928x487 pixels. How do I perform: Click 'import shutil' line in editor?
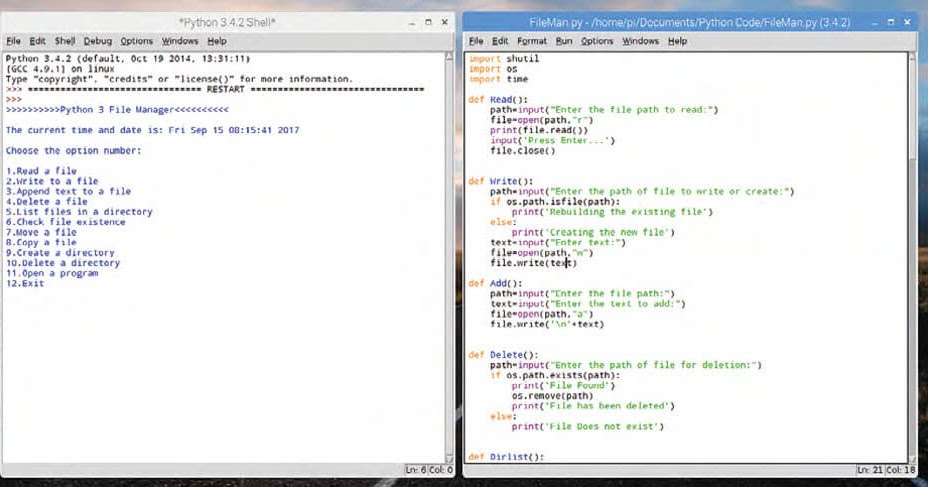[504, 59]
